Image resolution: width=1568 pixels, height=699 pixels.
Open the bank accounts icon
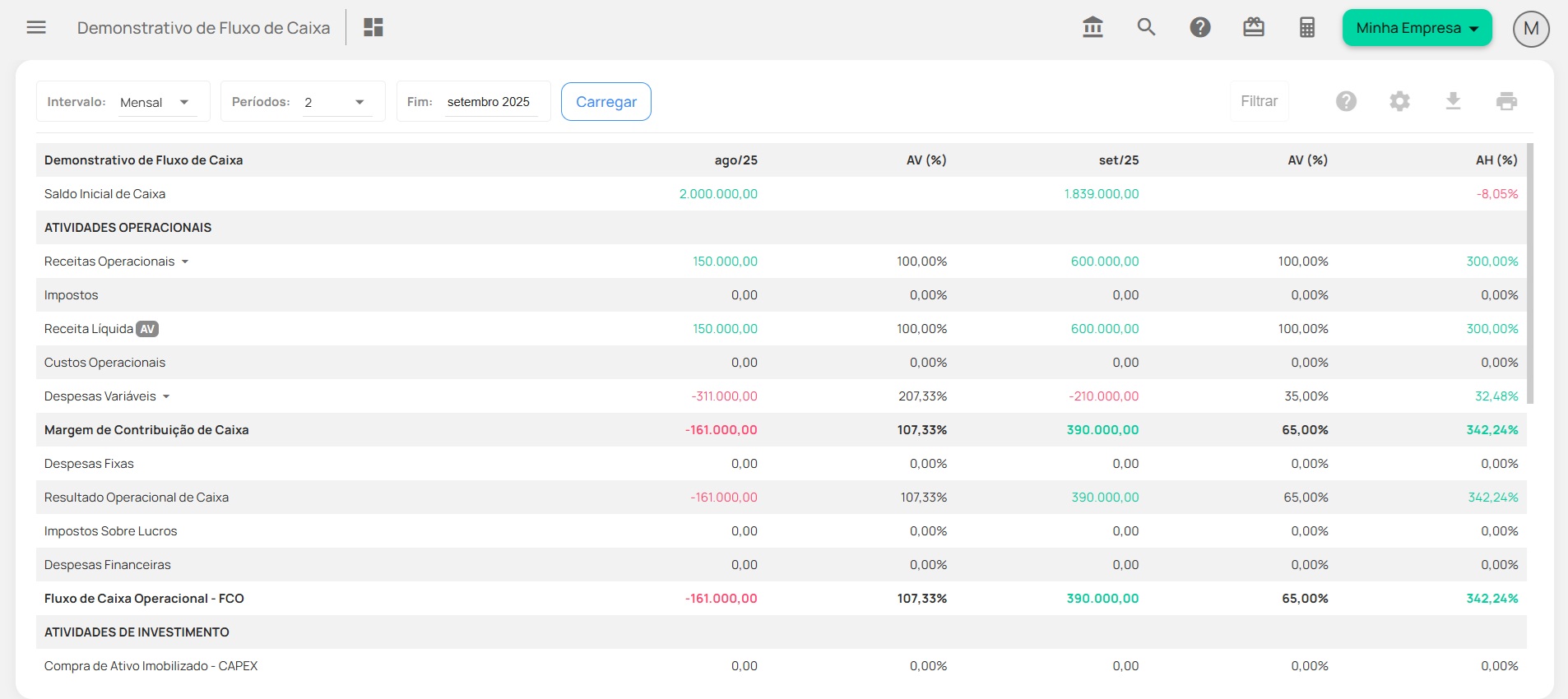pyautogui.click(x=1092, y=28)
